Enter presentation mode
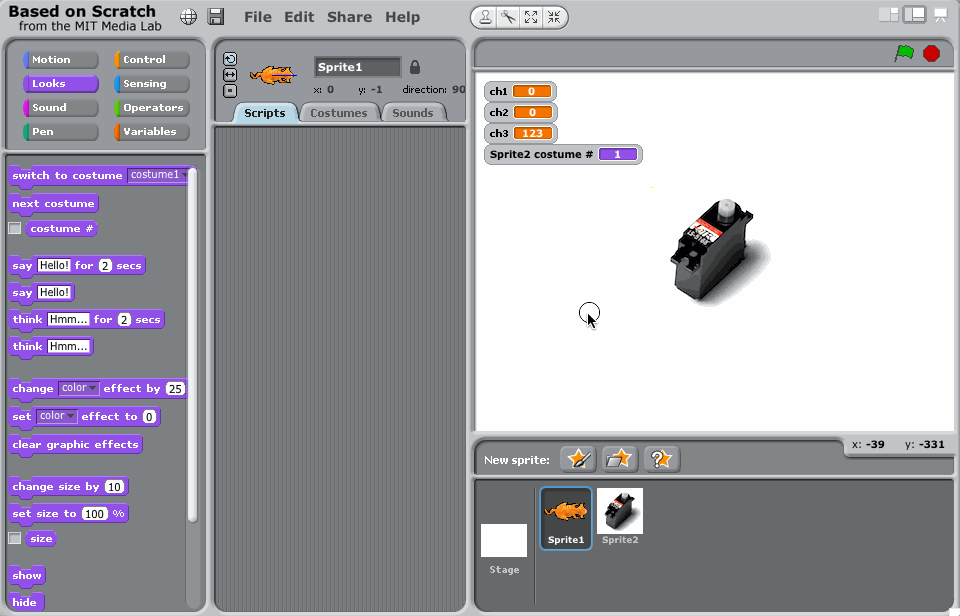This screenshot has width=960, height=616. (x=940, y=15)
